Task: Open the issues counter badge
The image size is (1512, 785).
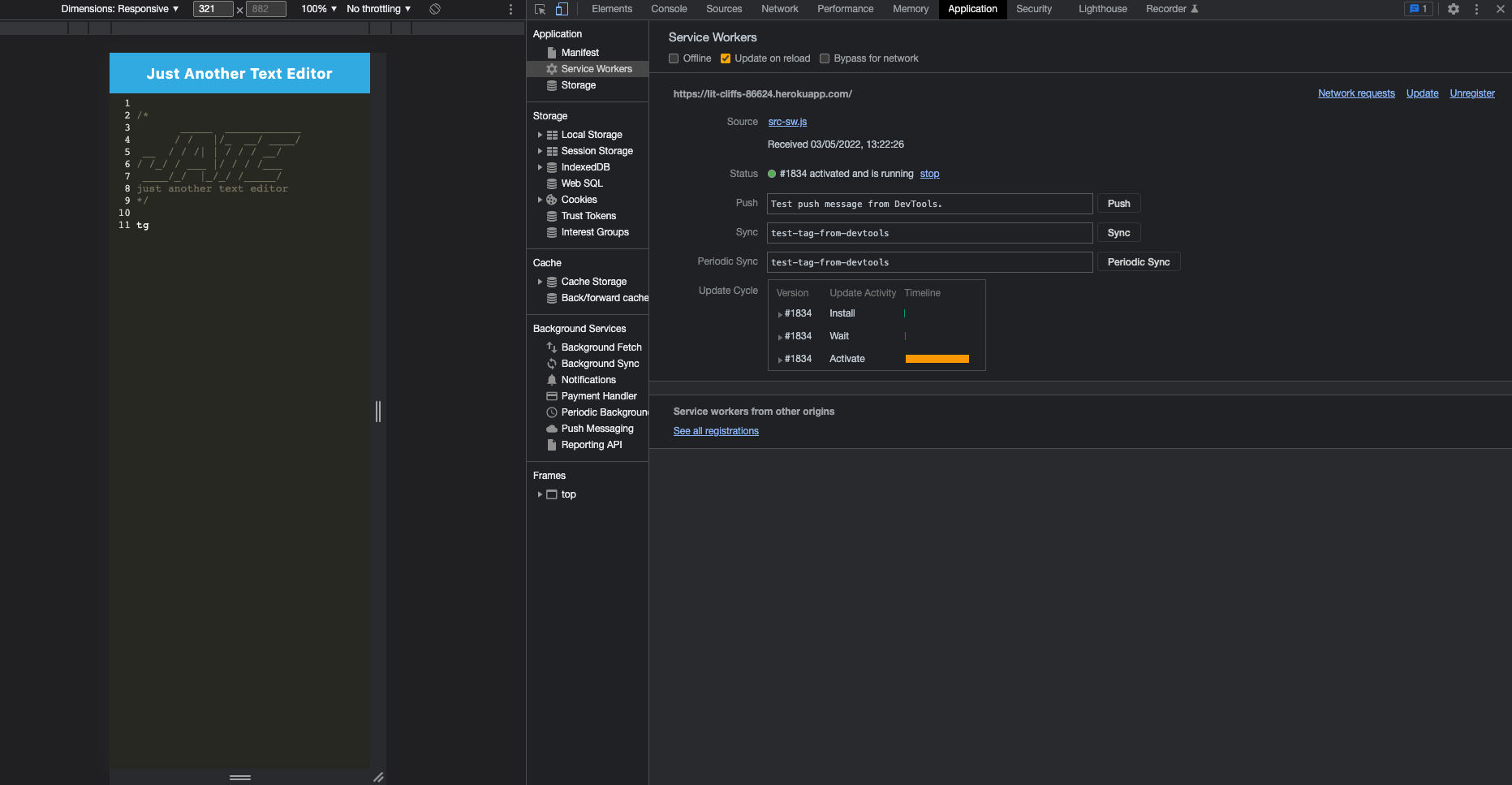Action: (1419, 9)
